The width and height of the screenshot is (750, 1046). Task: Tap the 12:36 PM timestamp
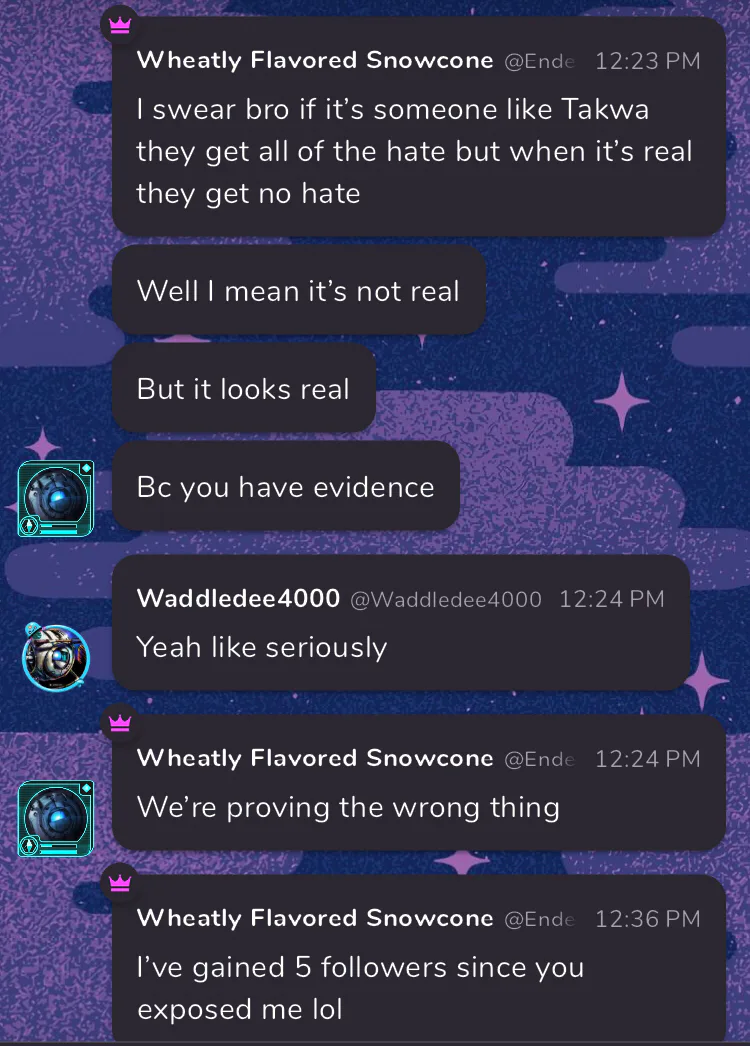point(647,919)
